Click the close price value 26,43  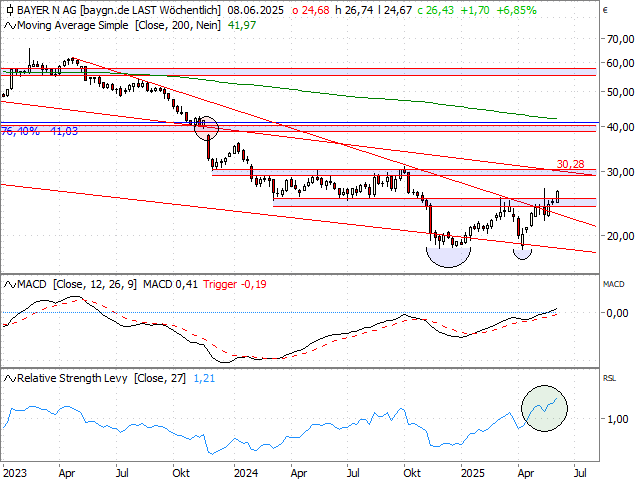pos(440,10)
